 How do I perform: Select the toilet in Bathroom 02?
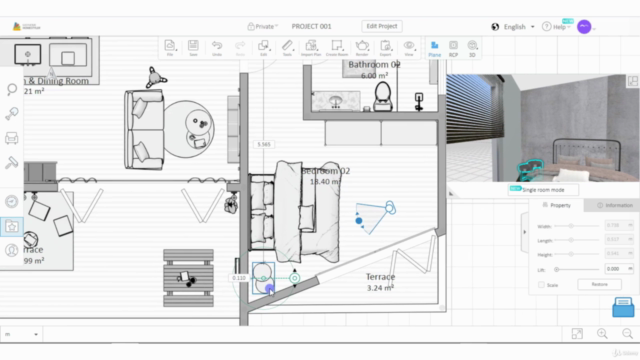tap(383, 97)
